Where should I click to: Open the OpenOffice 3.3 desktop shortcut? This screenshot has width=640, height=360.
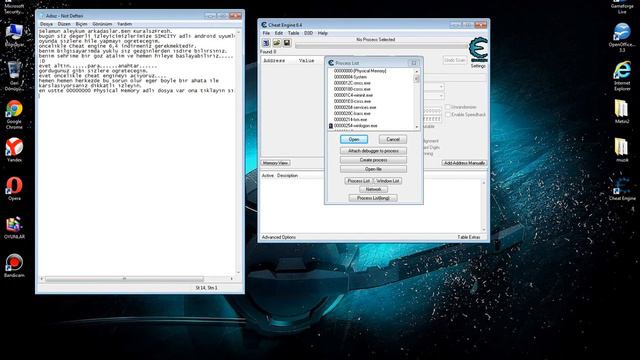coord(622,38)
